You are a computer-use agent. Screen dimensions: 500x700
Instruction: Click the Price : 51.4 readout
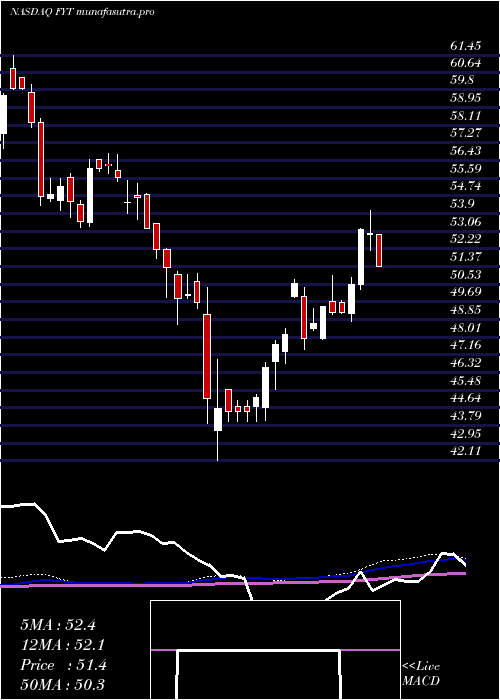tap(63, 665)
